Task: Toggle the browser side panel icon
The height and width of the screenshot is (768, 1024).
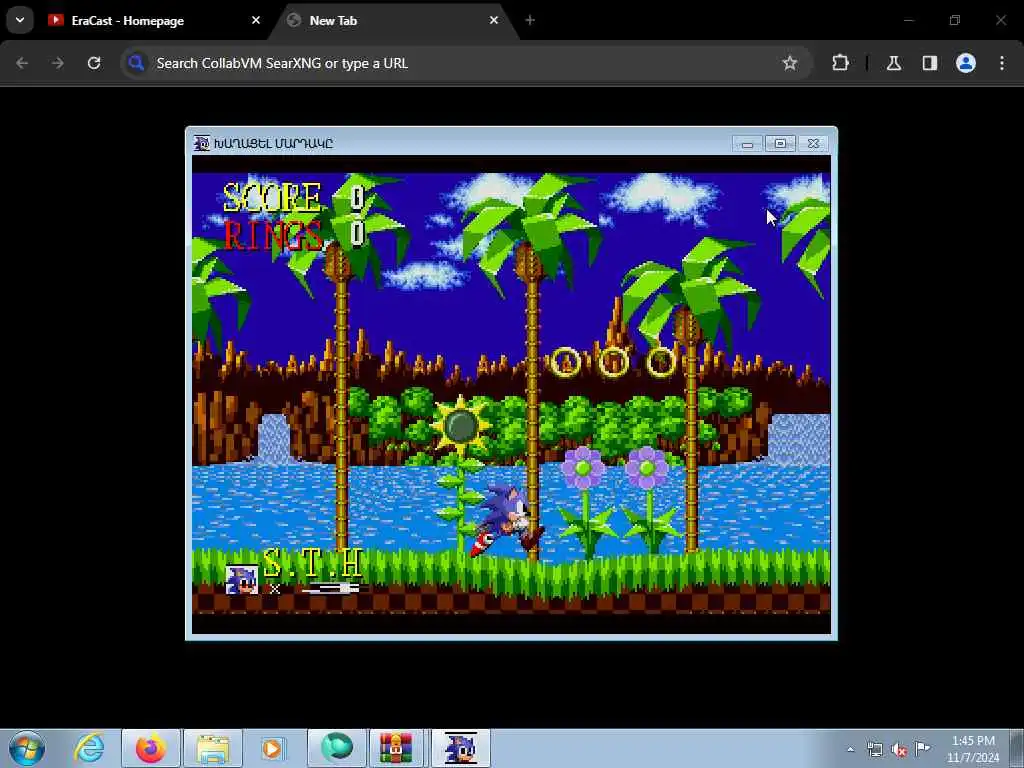Action: pos(930,63)
